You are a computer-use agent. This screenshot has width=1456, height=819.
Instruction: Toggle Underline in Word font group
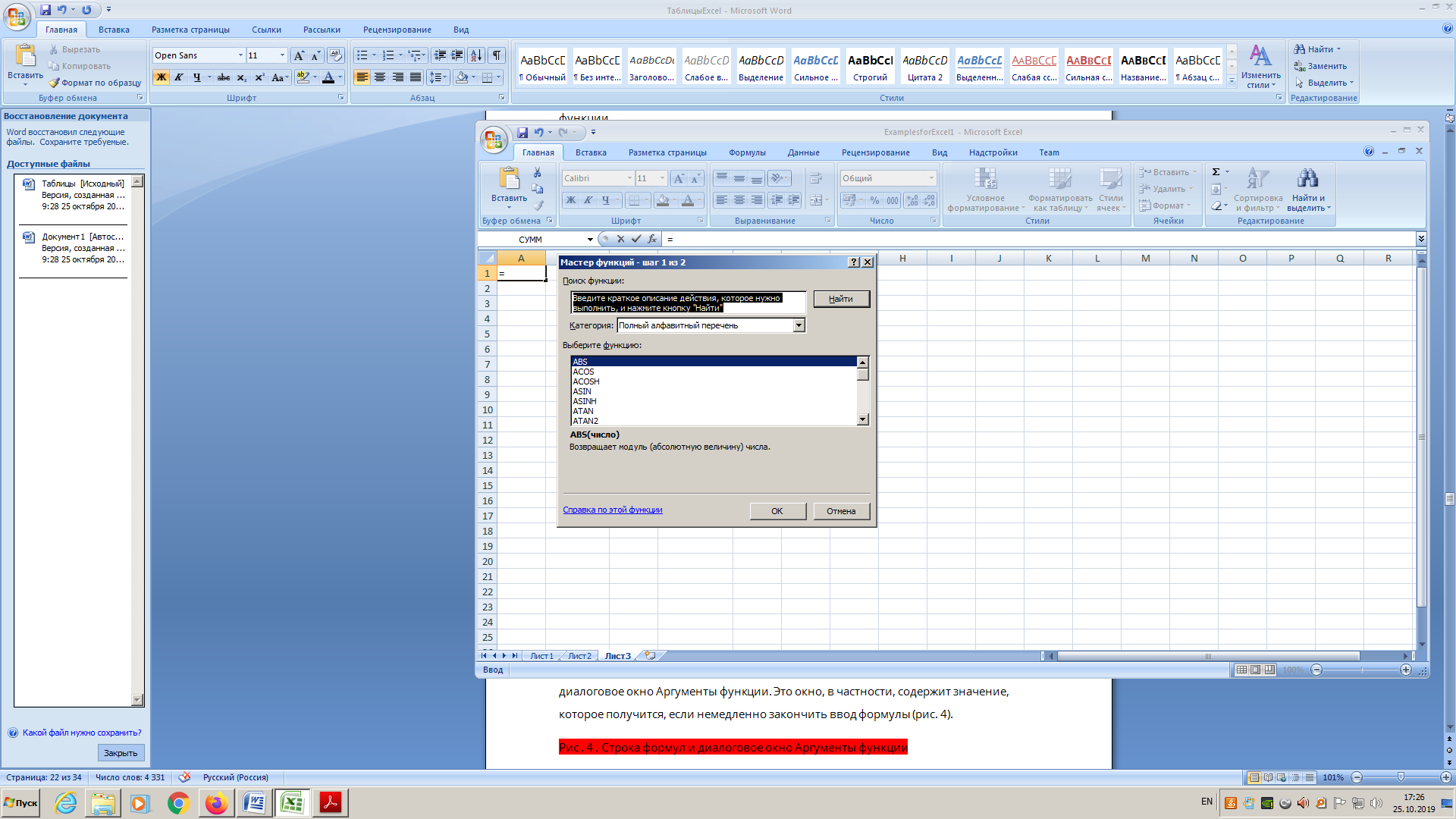pyautogui.click(x=197, y=77)
